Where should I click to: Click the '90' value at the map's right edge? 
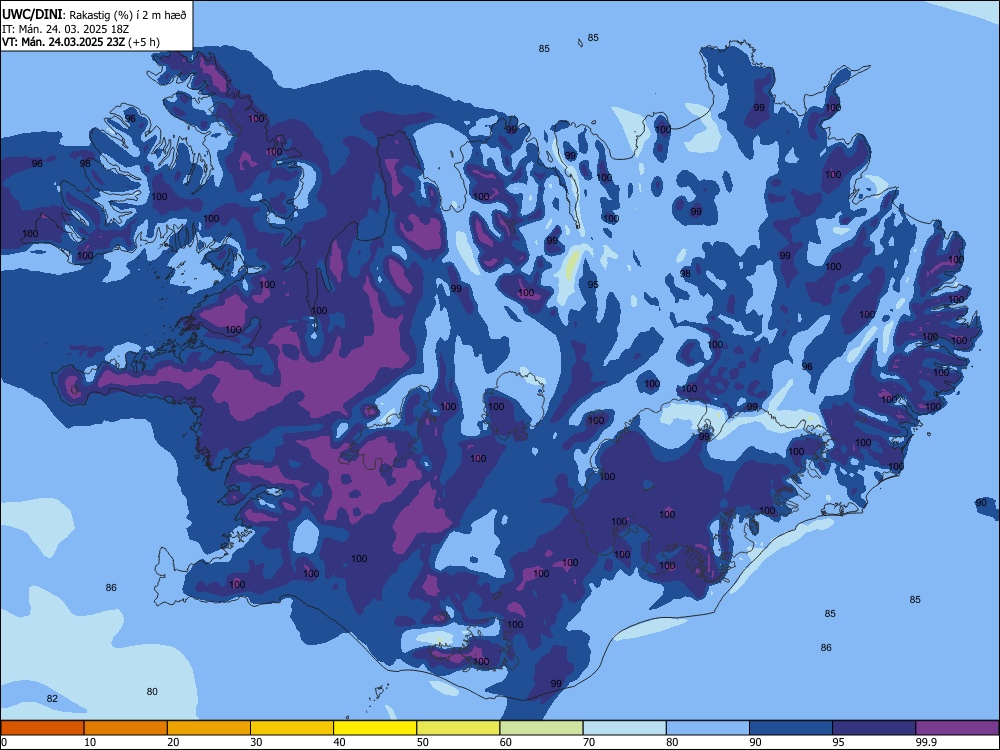point(981,503)
